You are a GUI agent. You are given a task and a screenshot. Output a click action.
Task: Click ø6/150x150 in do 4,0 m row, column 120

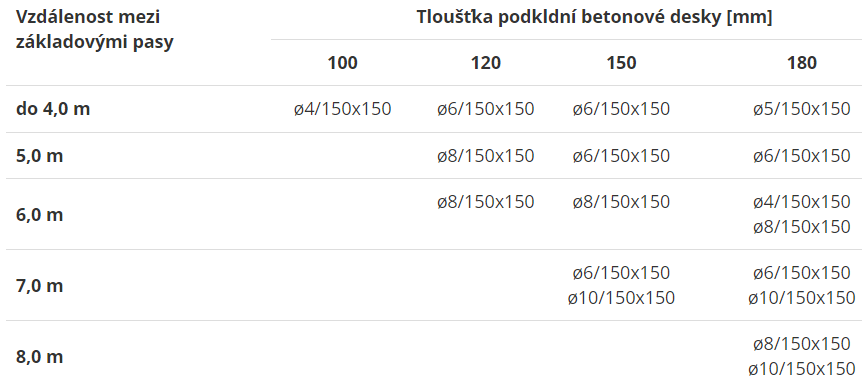486,109
